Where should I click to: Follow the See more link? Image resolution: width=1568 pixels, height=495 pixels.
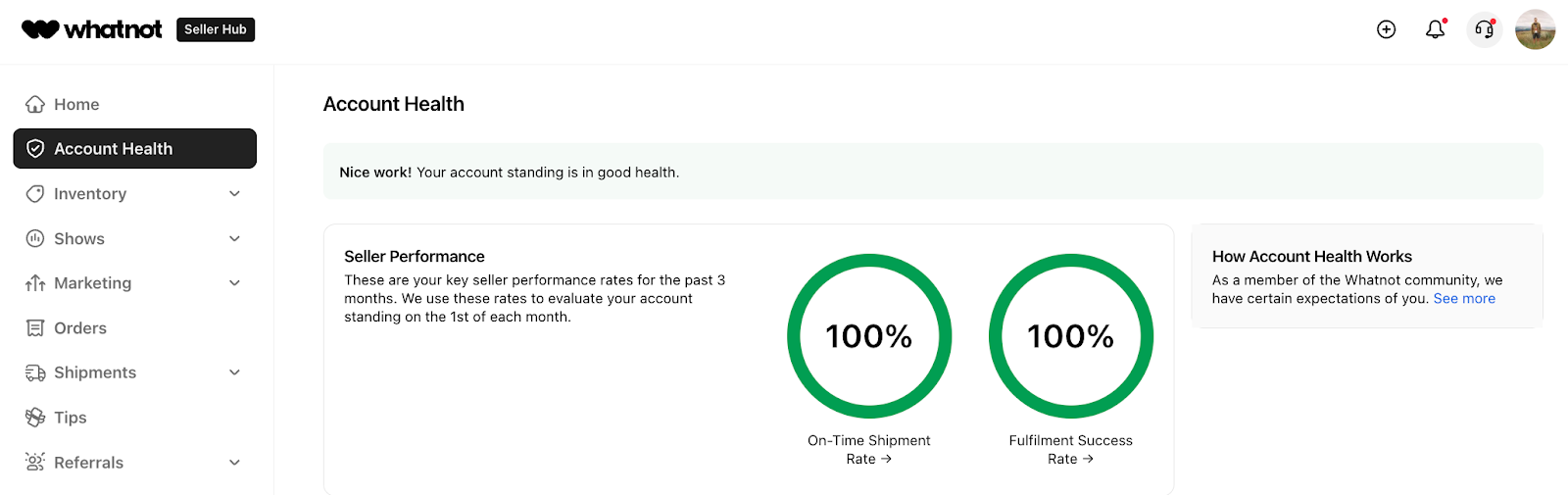click(x=1464, y=299)
